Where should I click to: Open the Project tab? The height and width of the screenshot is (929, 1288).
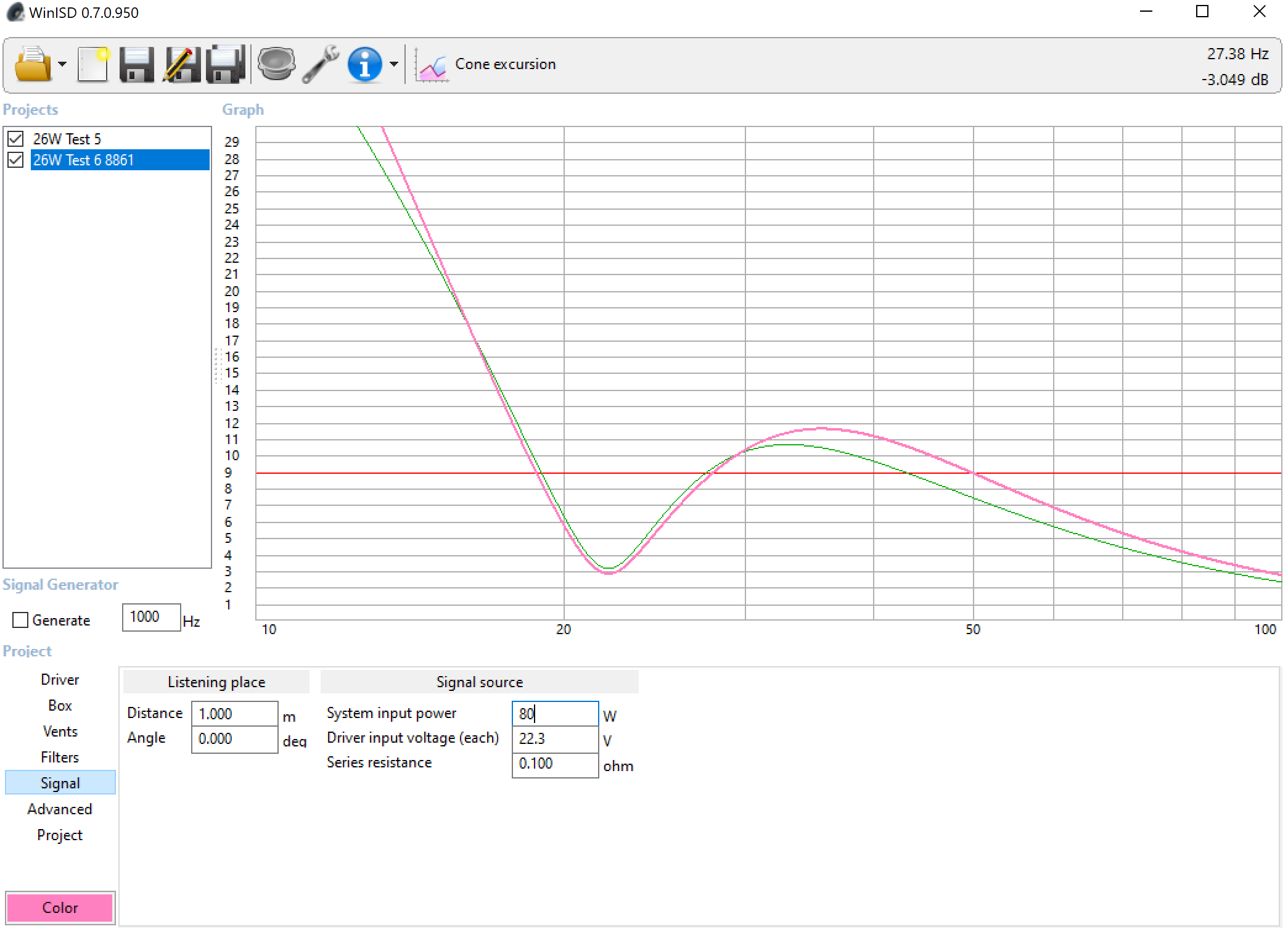60,835
